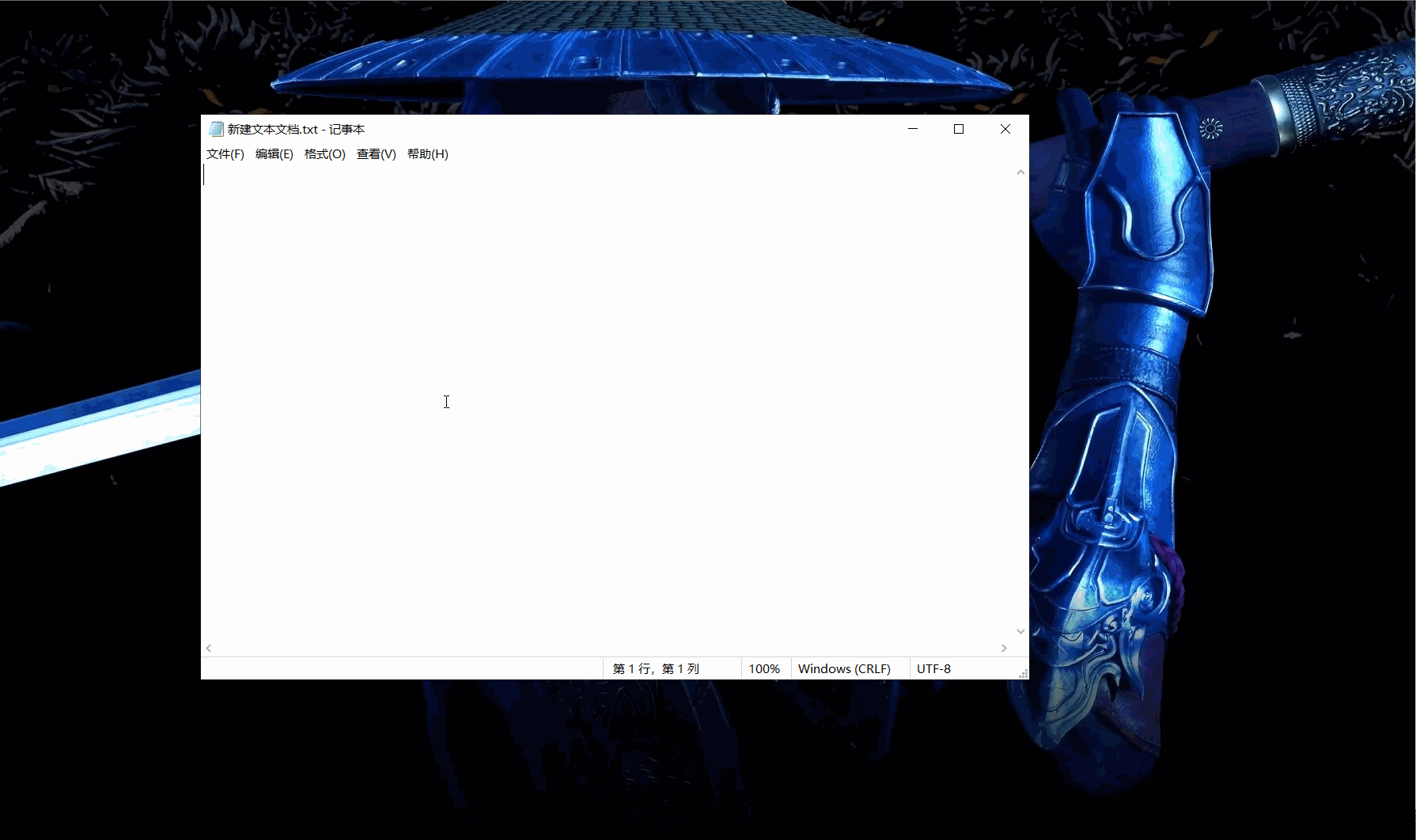The image size is (1416, 840).
Task: Click the horizontal scrollbar track
Action: click(x=601, y=648)
